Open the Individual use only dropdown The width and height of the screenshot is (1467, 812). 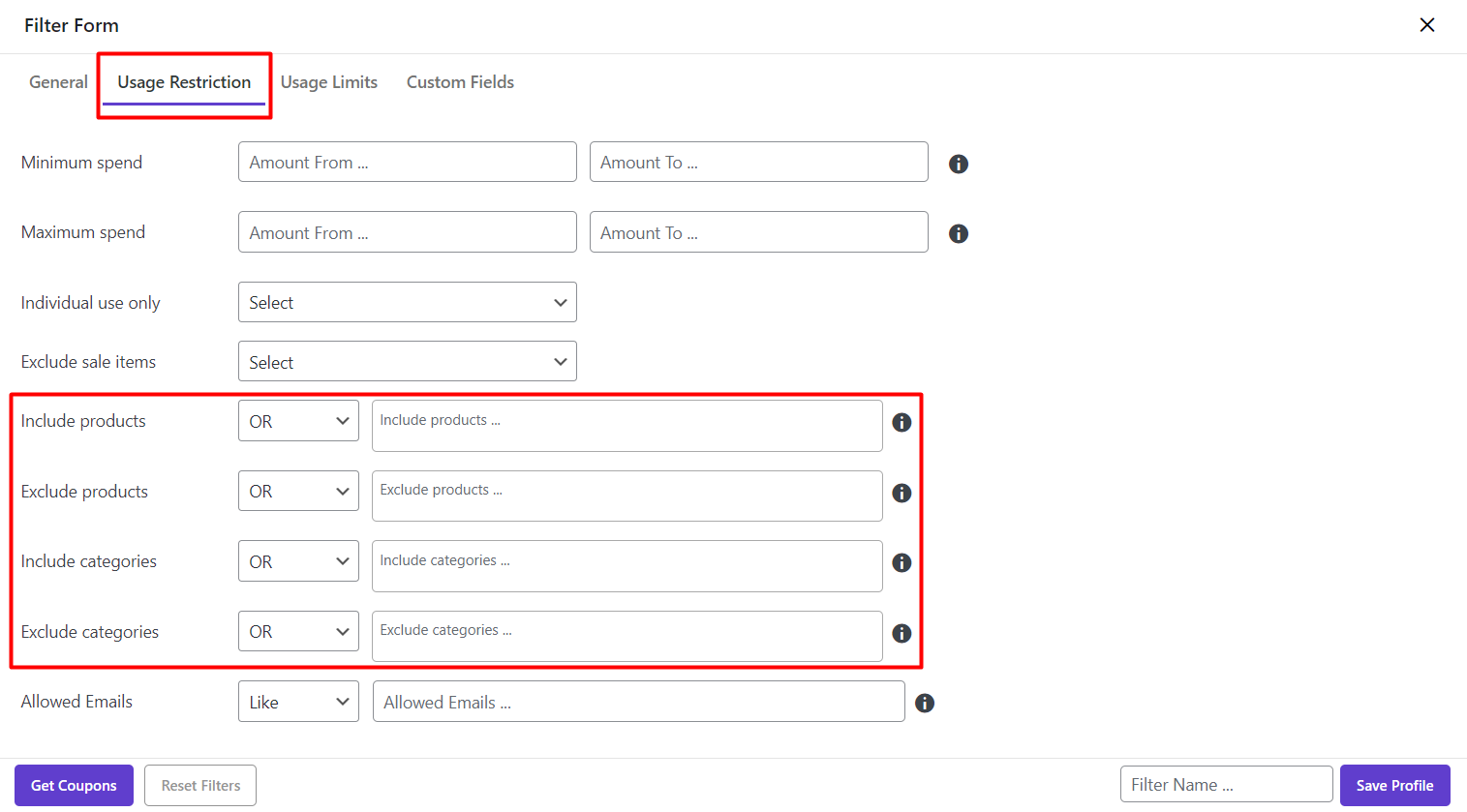point(407,302)
